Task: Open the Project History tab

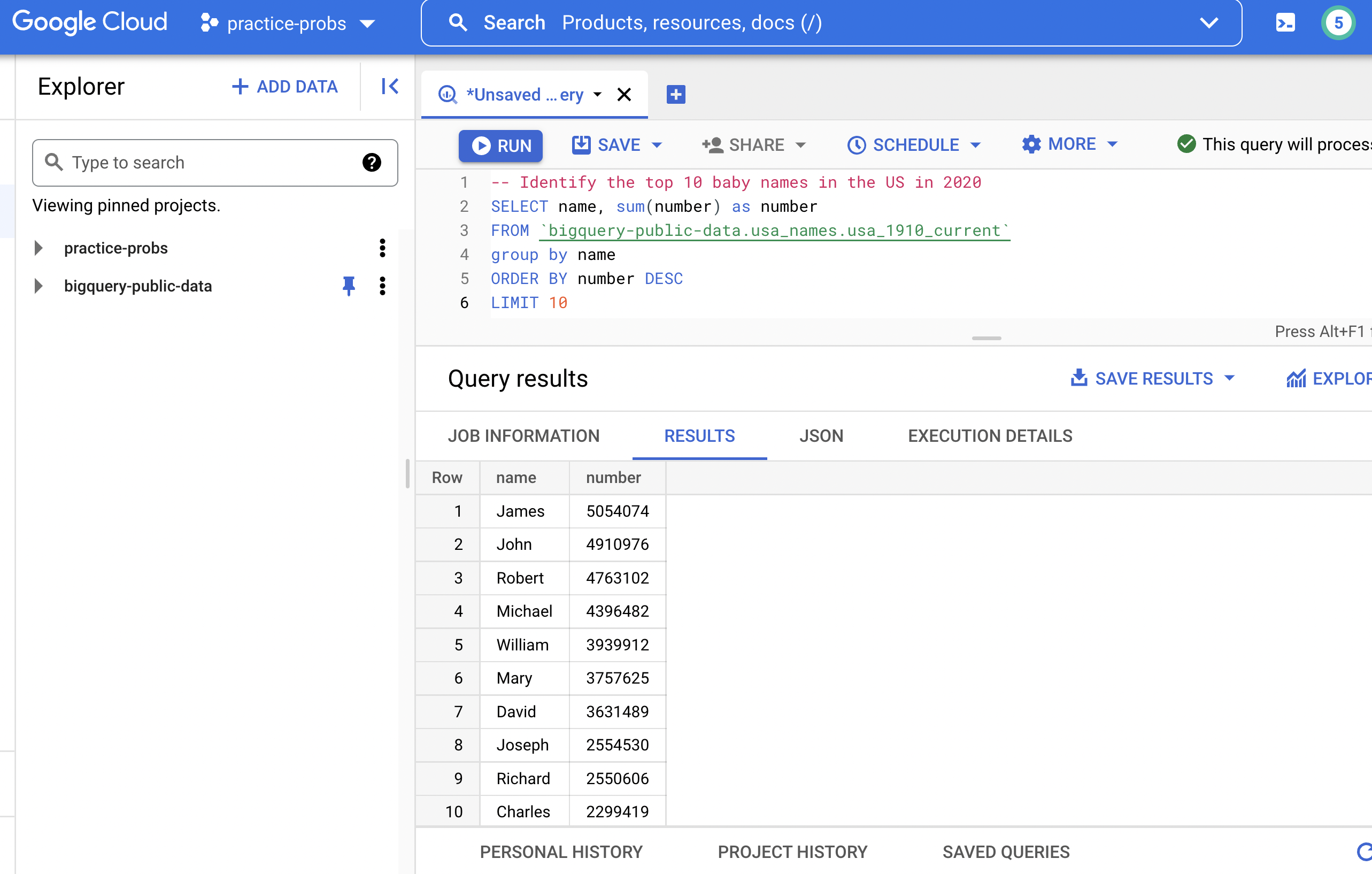Action: [792, 852]
